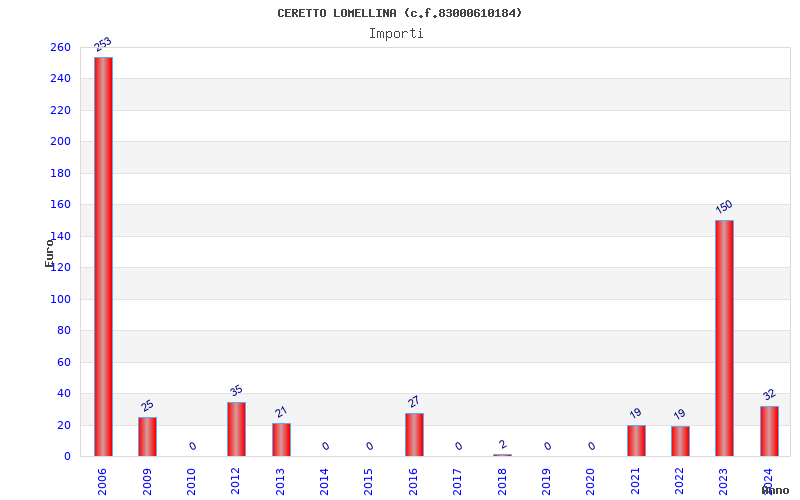Click the Euro y-axis label
Screen dimensions: 800x500
coord(49,253)
